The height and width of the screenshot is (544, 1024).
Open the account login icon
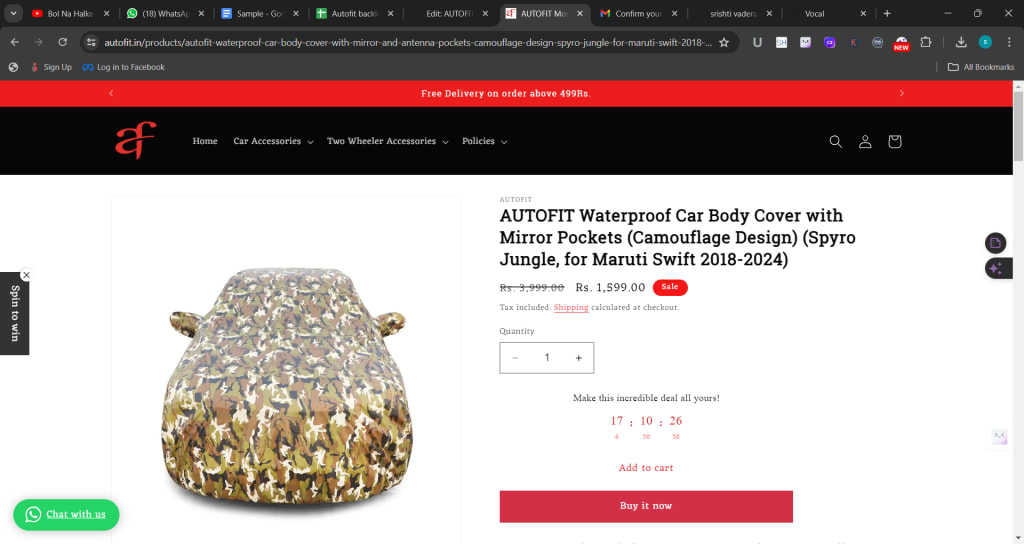pyautogui.click(x=865, y=141)
